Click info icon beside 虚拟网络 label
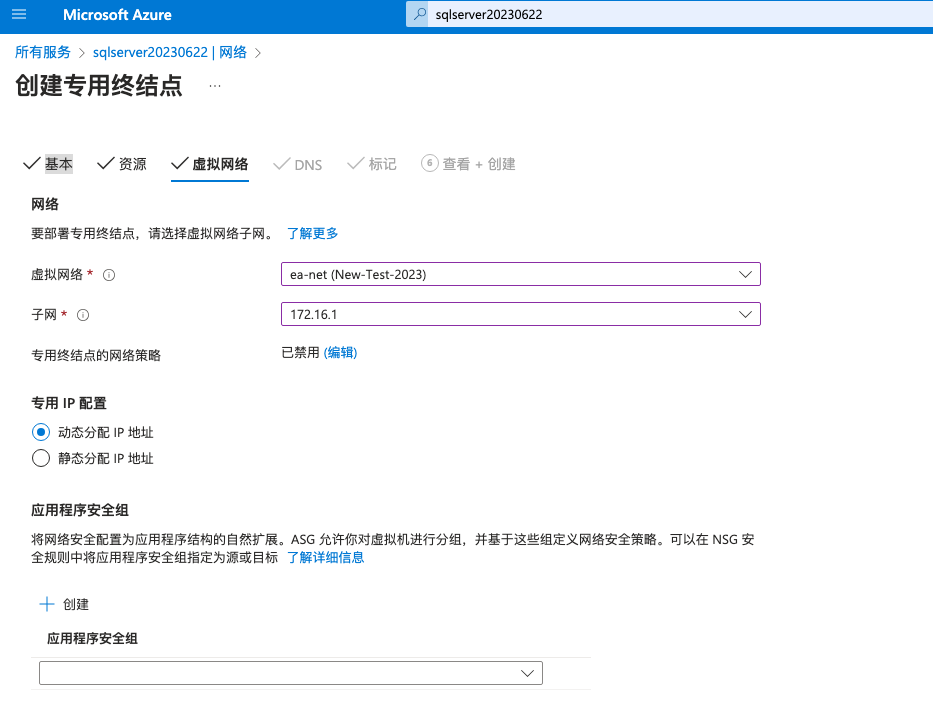The image size is (933, 721). [x=109, y=275]
